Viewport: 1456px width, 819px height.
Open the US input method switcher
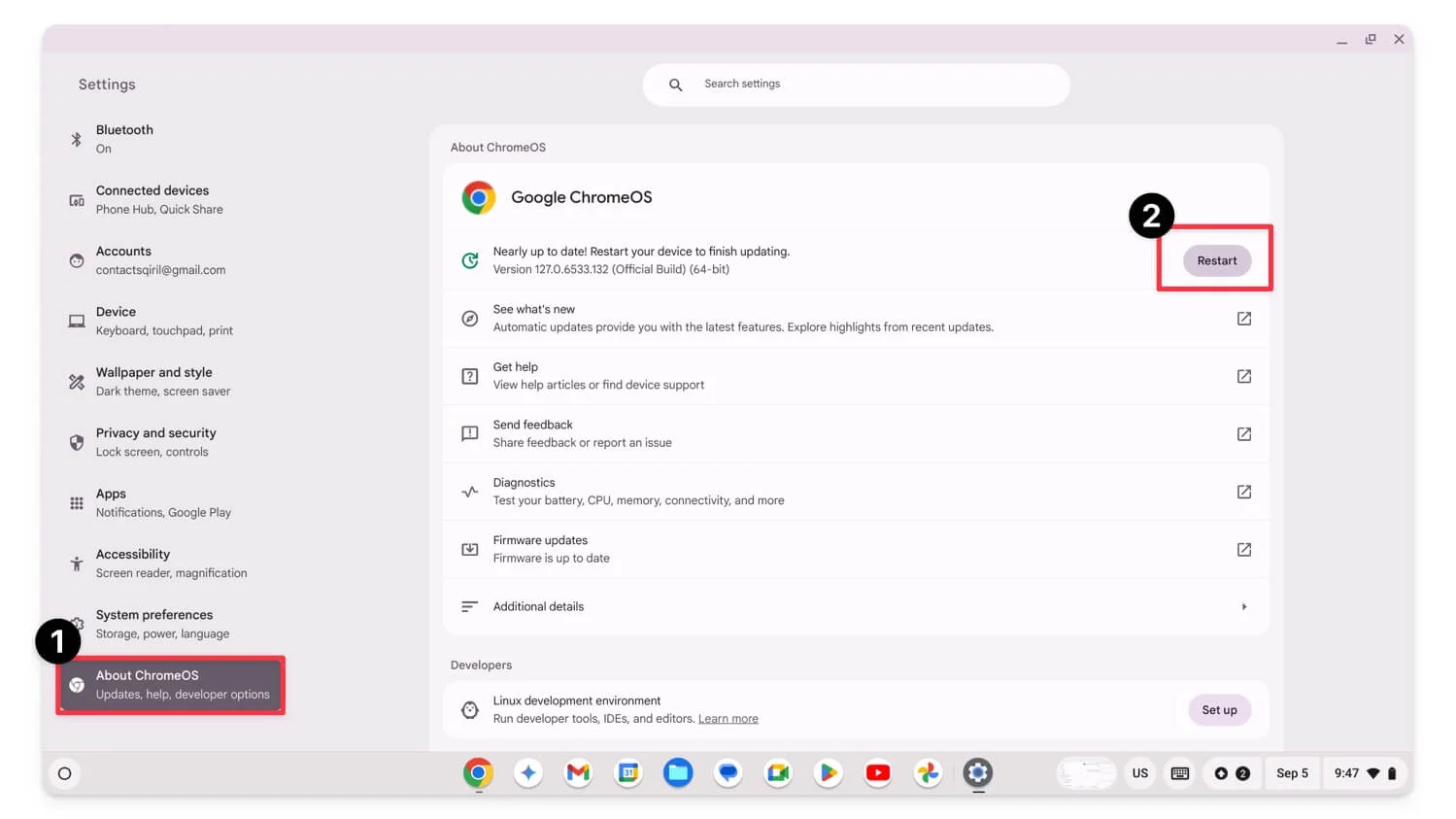click(x=1139, y=773)
